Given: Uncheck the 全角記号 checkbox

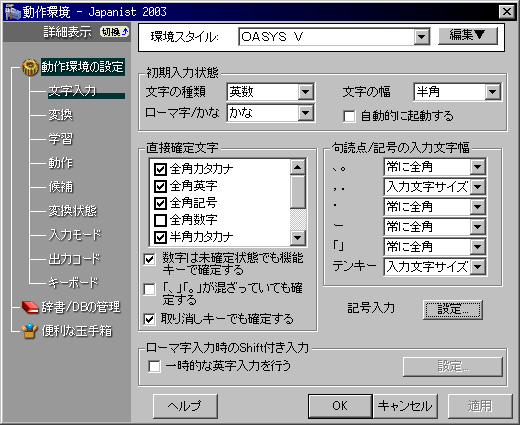Looking at the screenshot, I should pyautogui.click(x=160, y=203).
